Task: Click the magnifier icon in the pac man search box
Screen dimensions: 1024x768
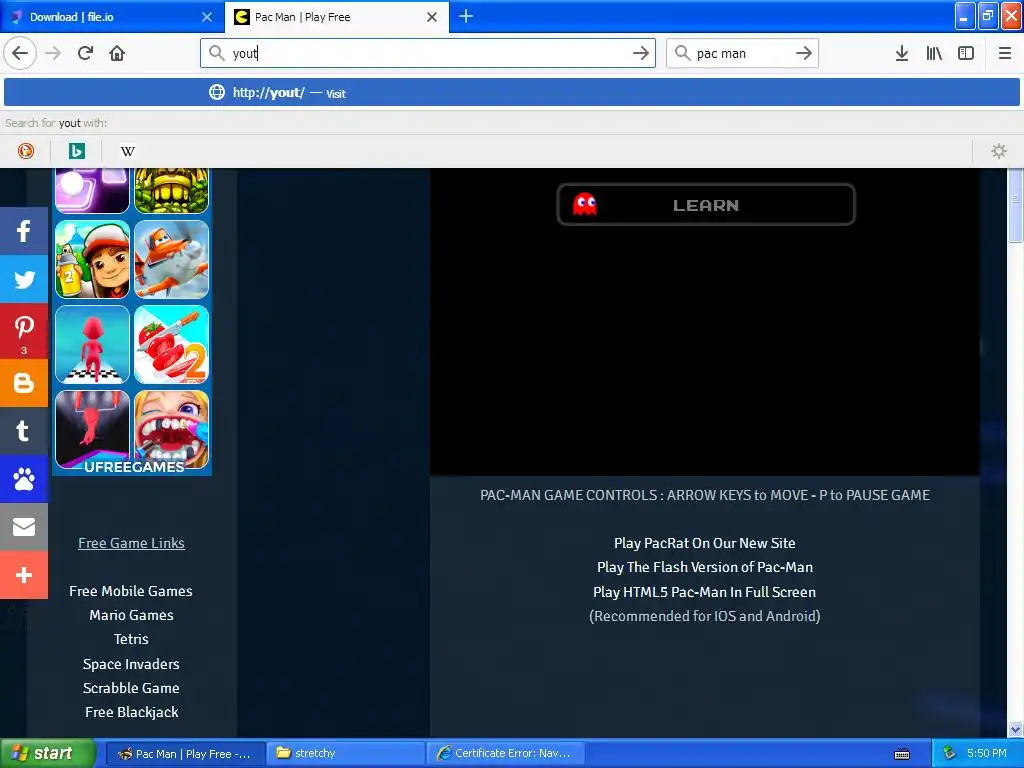Action: tap(682, 53)
